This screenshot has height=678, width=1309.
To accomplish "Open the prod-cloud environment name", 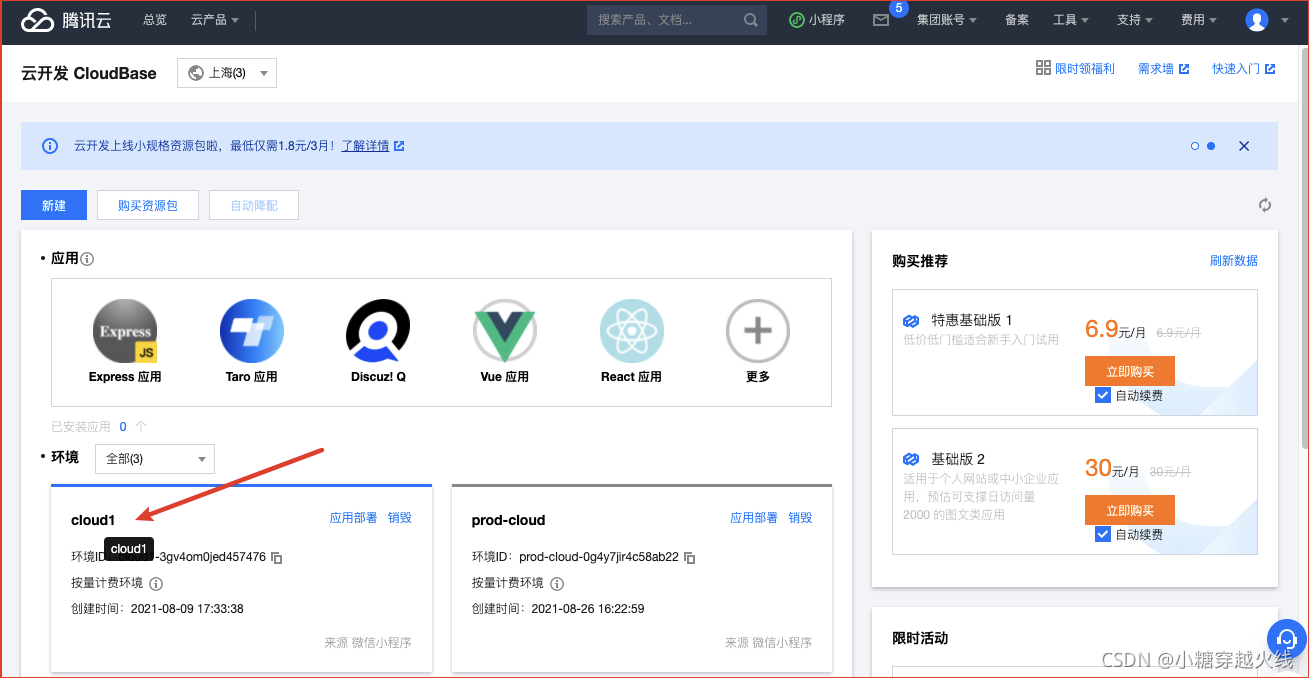I will click(508, 520).
